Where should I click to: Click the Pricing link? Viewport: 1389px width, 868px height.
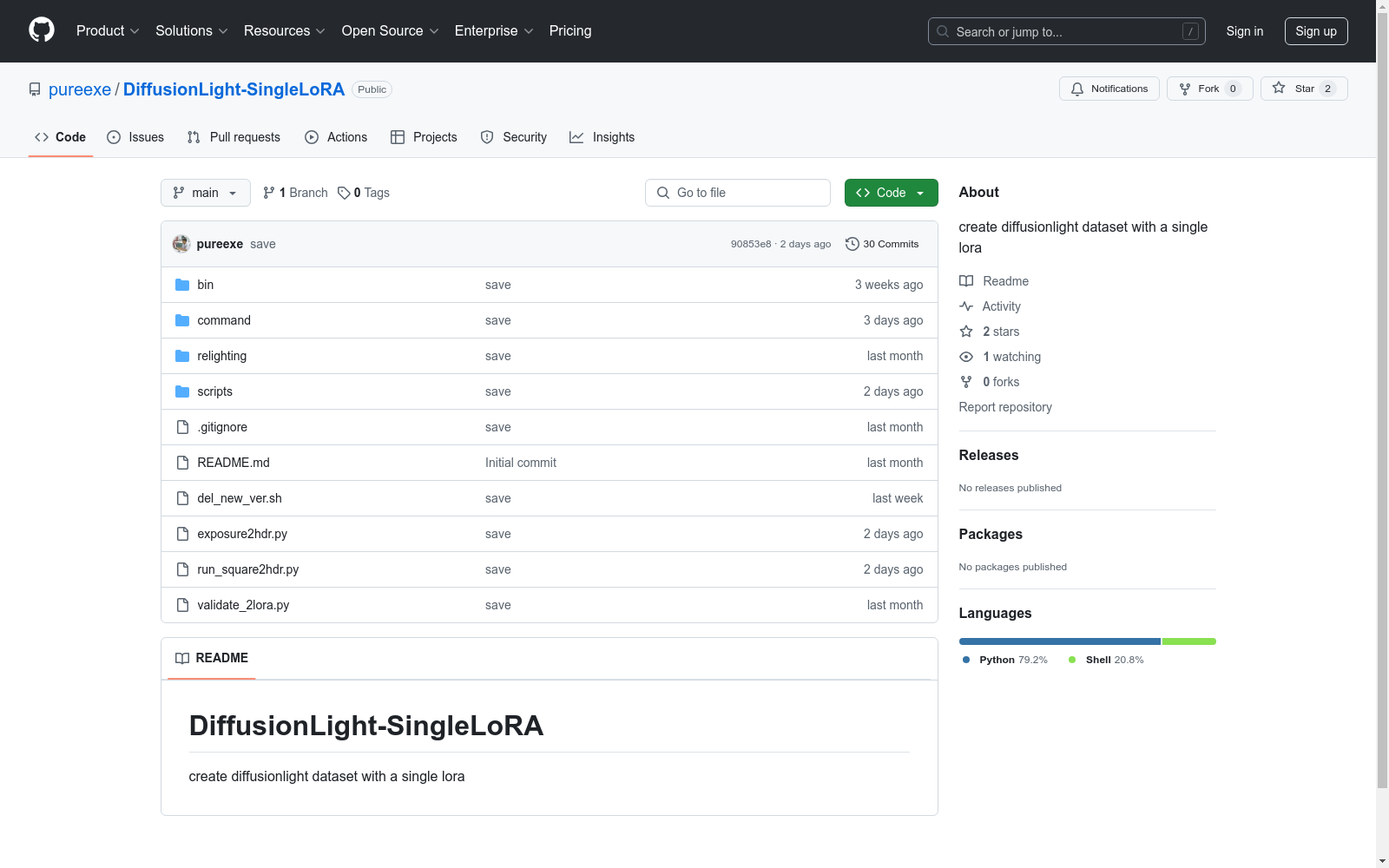point(570,31)
